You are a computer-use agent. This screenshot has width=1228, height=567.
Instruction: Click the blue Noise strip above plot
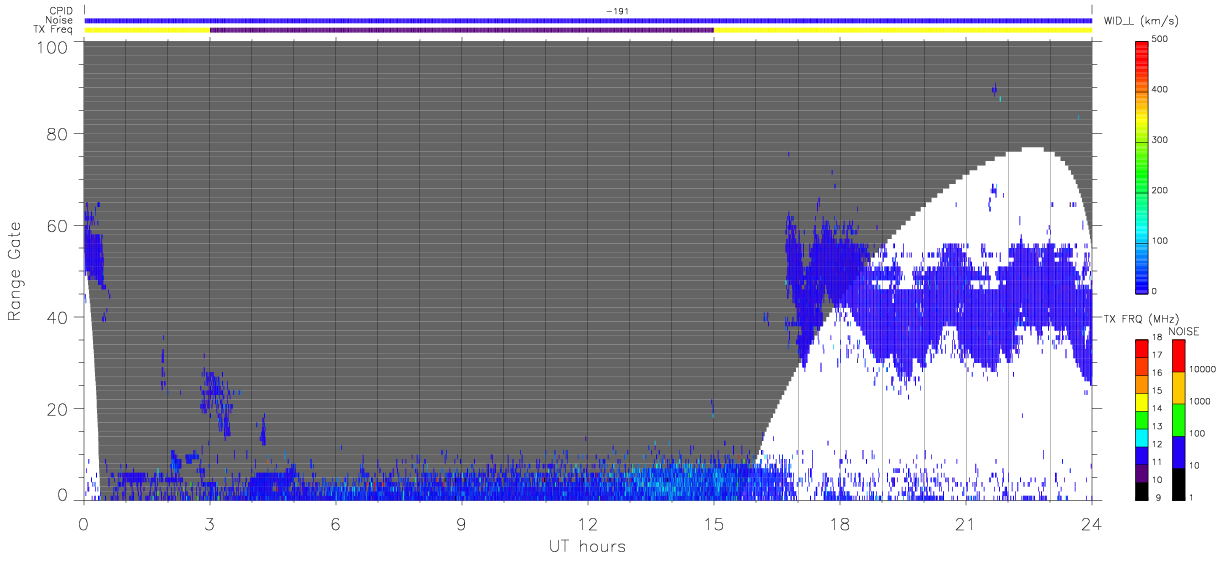(x=588, y=21)
